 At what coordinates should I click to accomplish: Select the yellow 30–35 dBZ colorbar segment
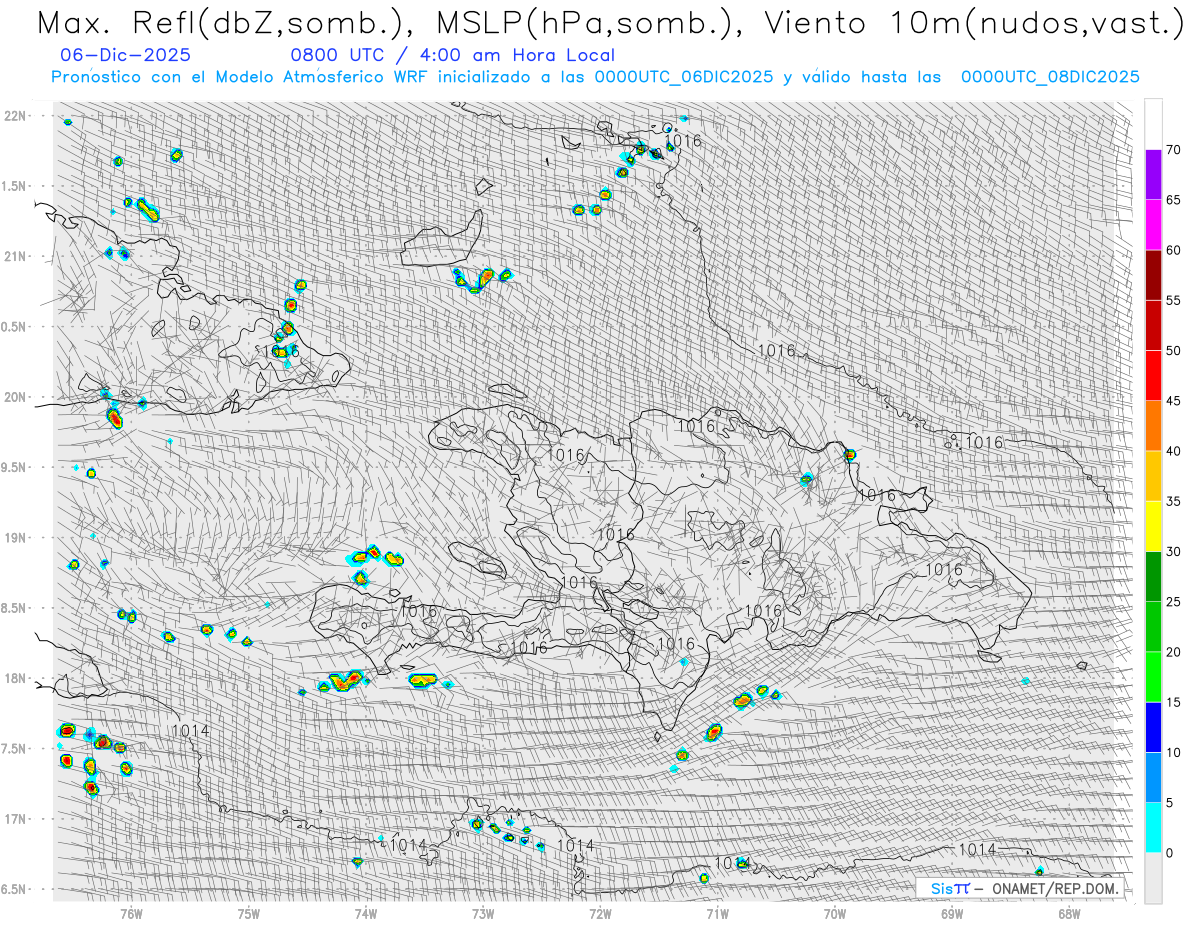pos(1153,526)
